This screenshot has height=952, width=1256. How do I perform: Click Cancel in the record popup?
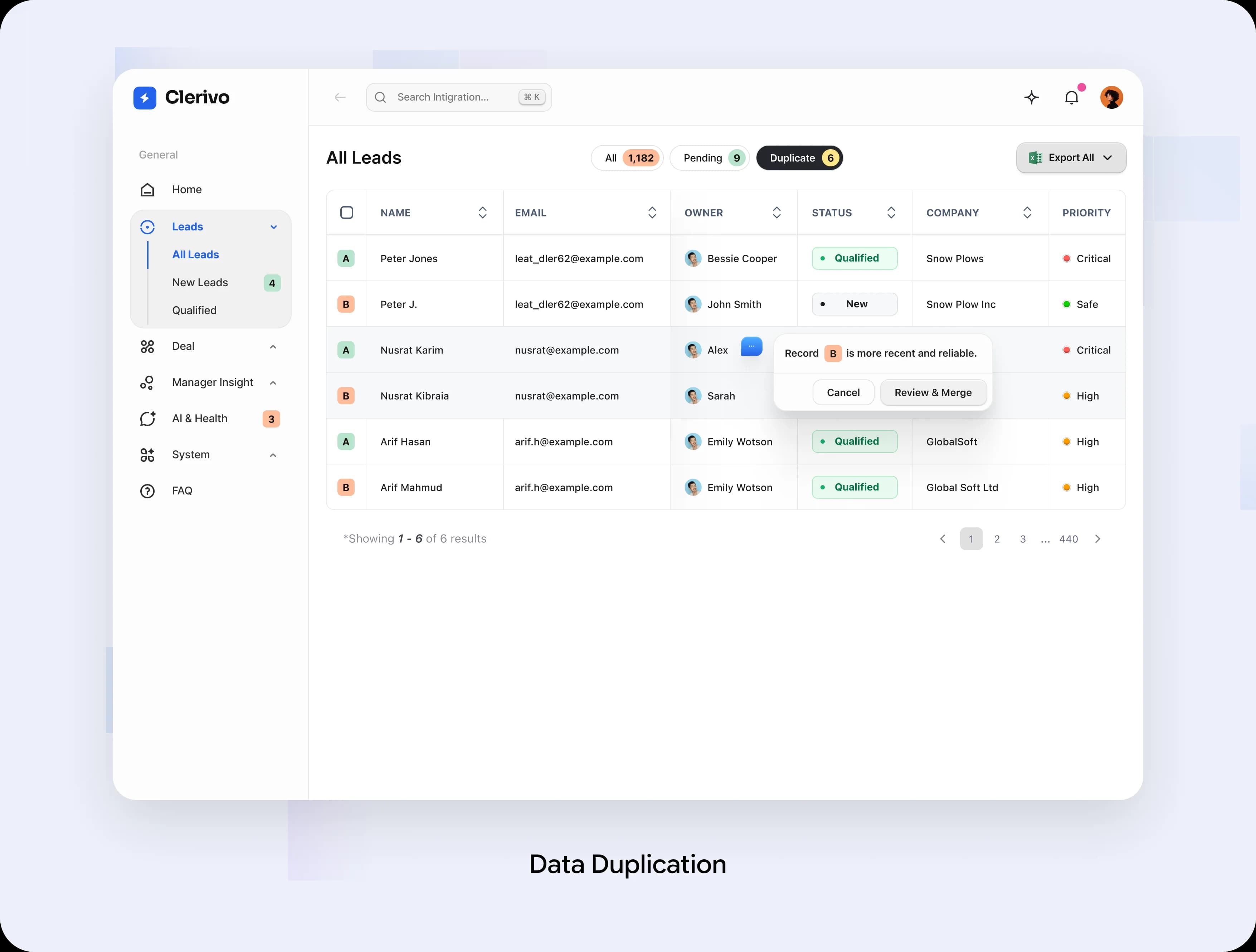pyautogui.click(x=843, y=392)
